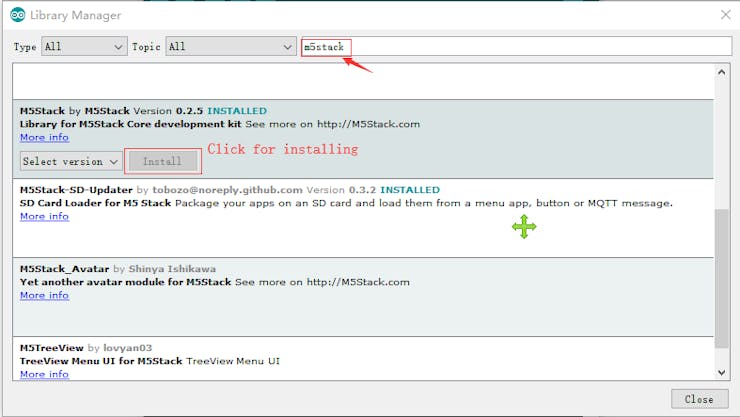Open the Type dropdown set to All

tap(84, 47)
